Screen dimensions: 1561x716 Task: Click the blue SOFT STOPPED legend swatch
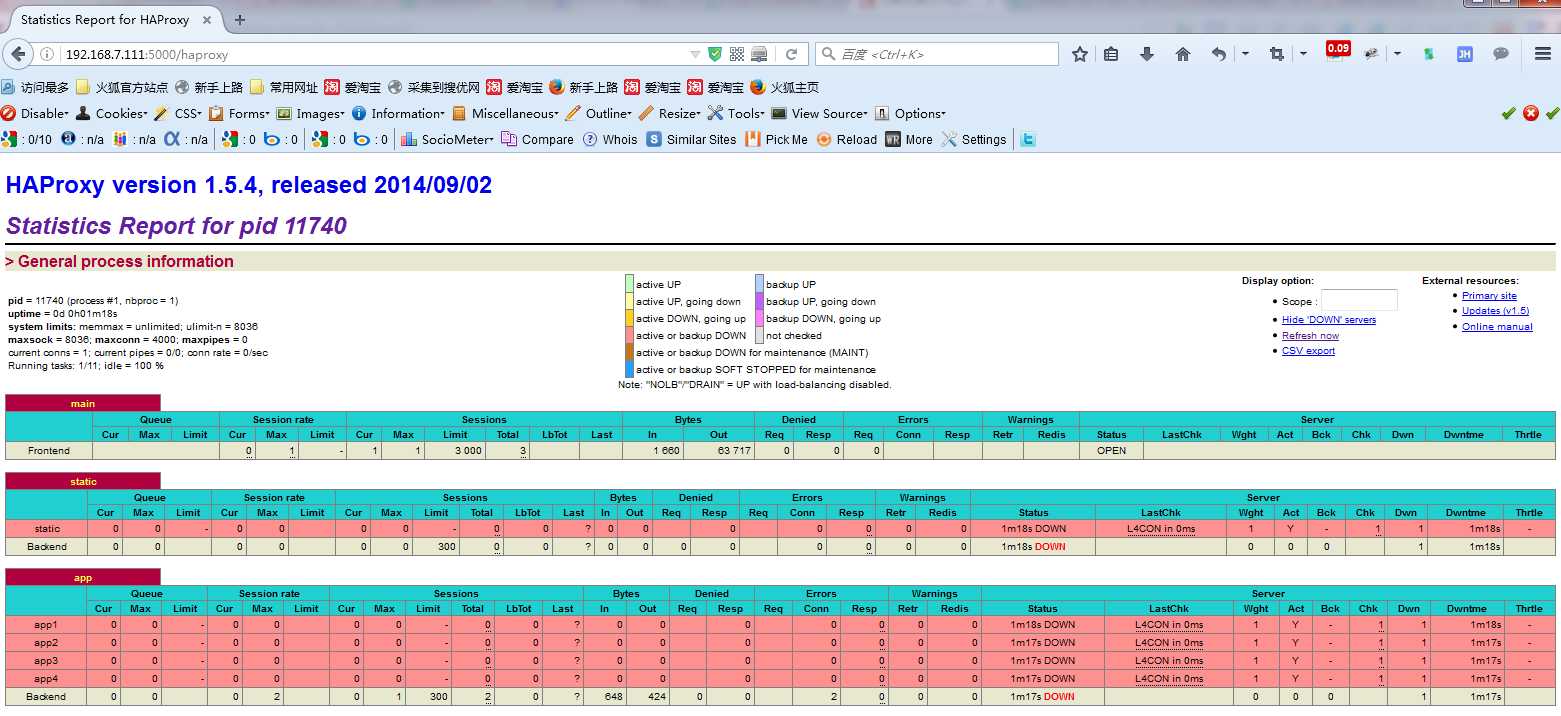pos(630,369)
